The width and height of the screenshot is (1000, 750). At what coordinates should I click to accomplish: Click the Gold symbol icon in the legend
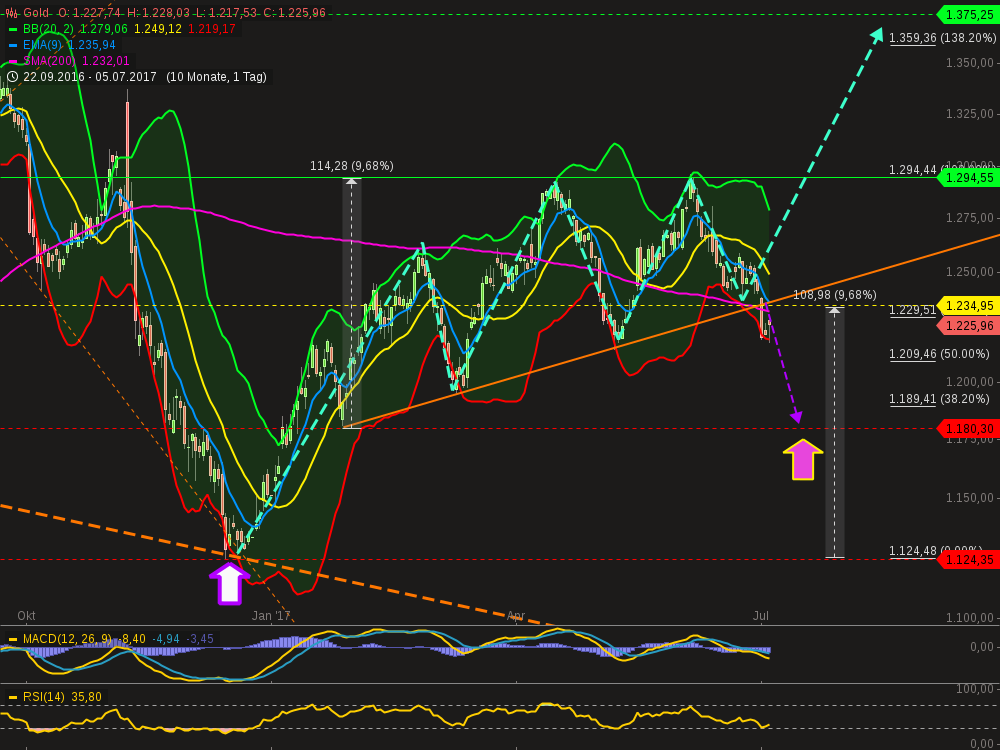point(12,12)
